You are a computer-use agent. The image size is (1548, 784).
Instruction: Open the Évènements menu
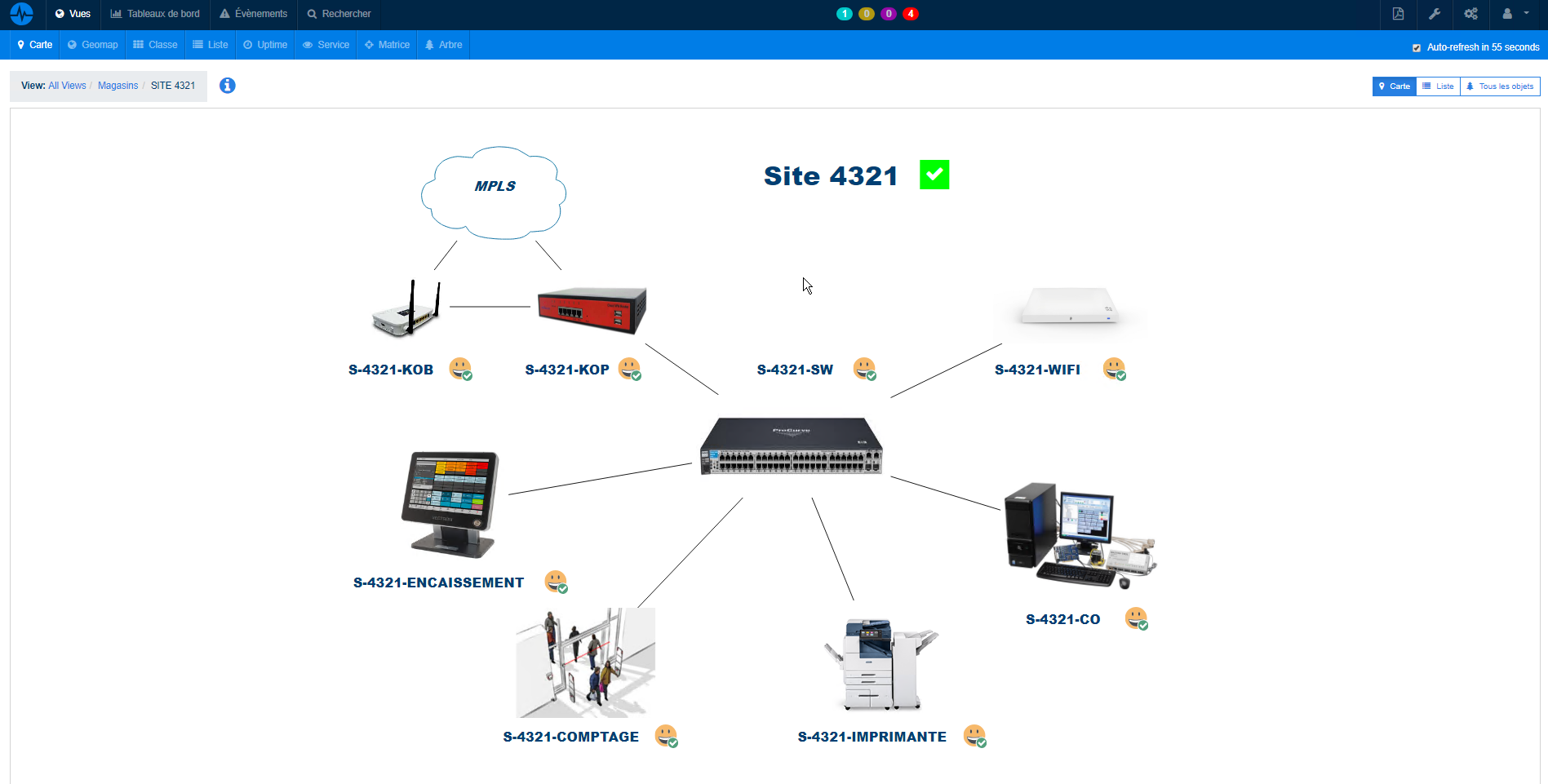coord(253,14)
